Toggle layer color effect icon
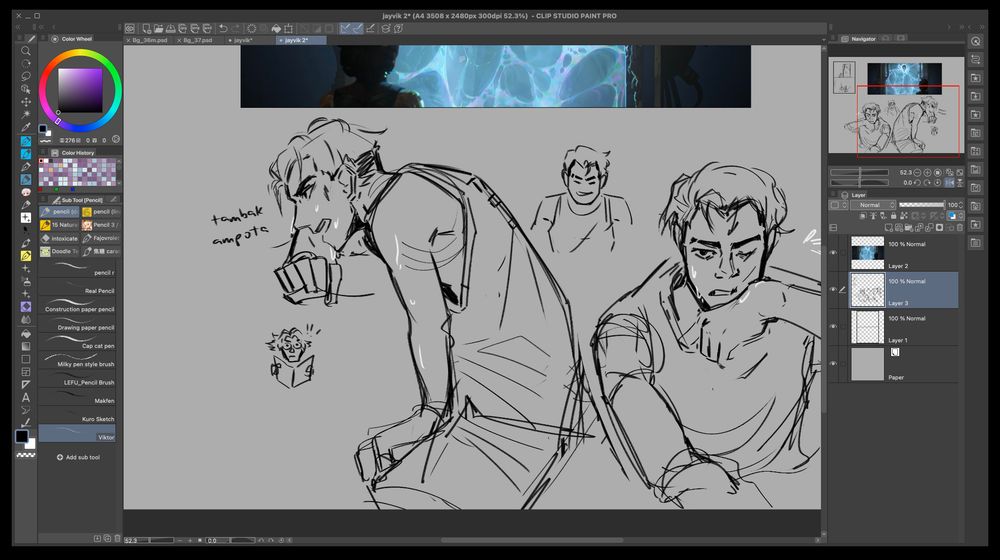The width and height of the screenshot is (1000, 560). coord(951,216)
